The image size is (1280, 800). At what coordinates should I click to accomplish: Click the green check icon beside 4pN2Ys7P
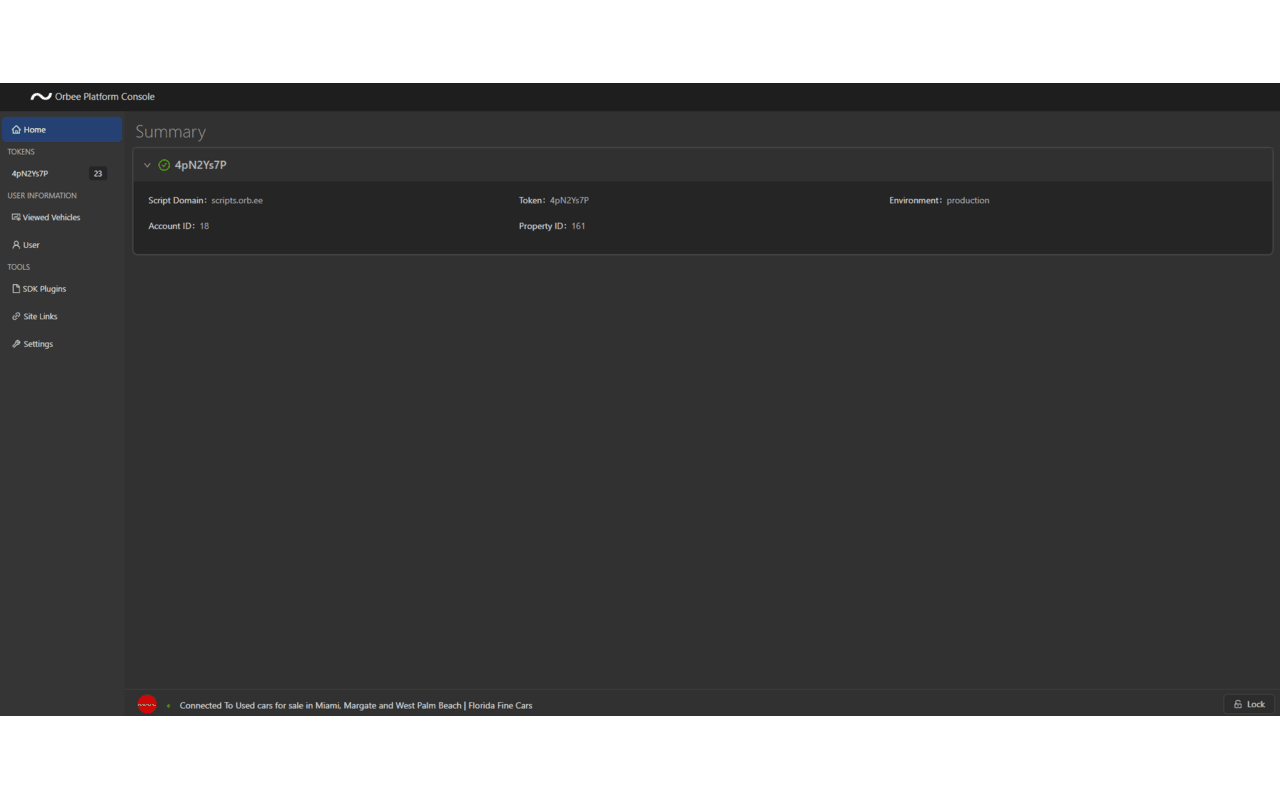click(163, 164)
